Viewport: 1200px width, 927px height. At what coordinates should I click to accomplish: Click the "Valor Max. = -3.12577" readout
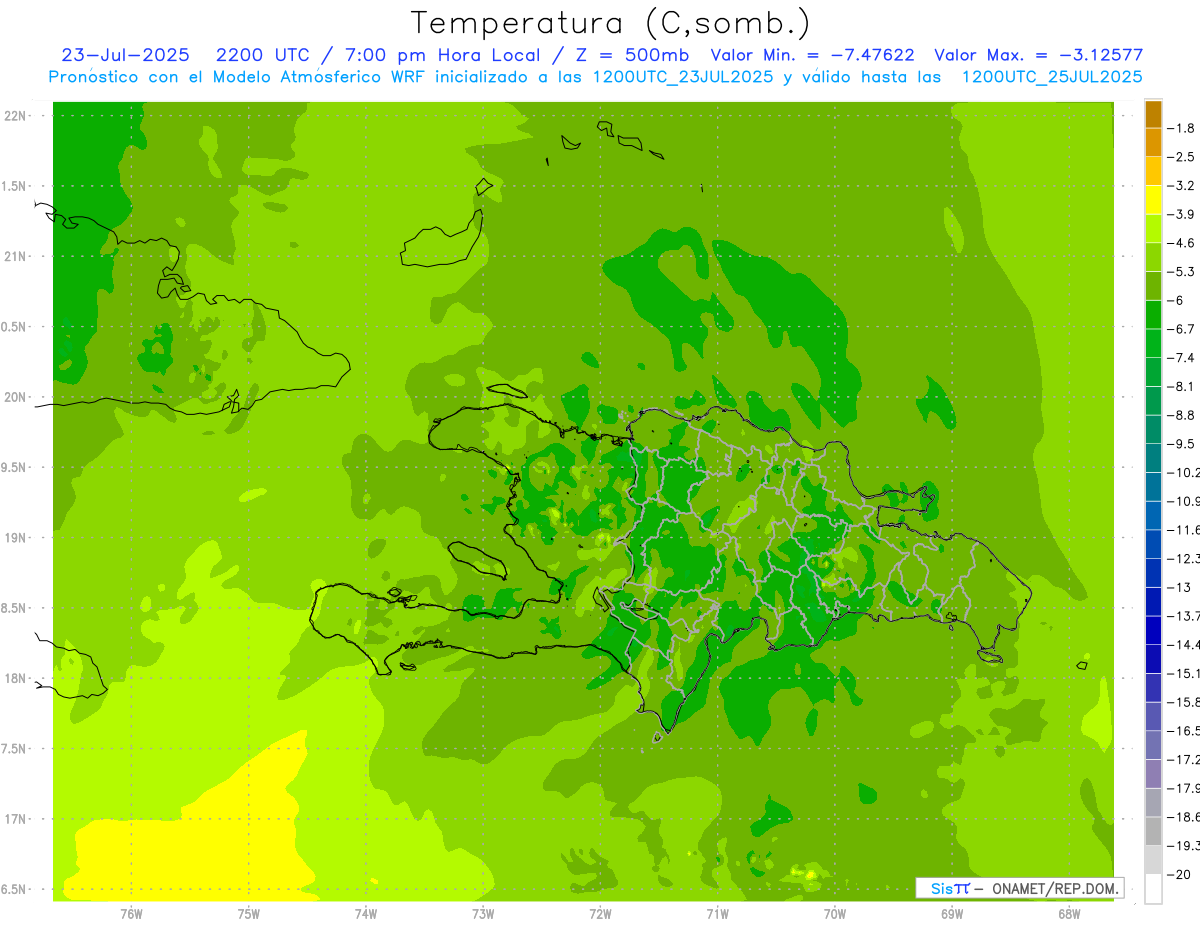click(x=1039, y=55)
